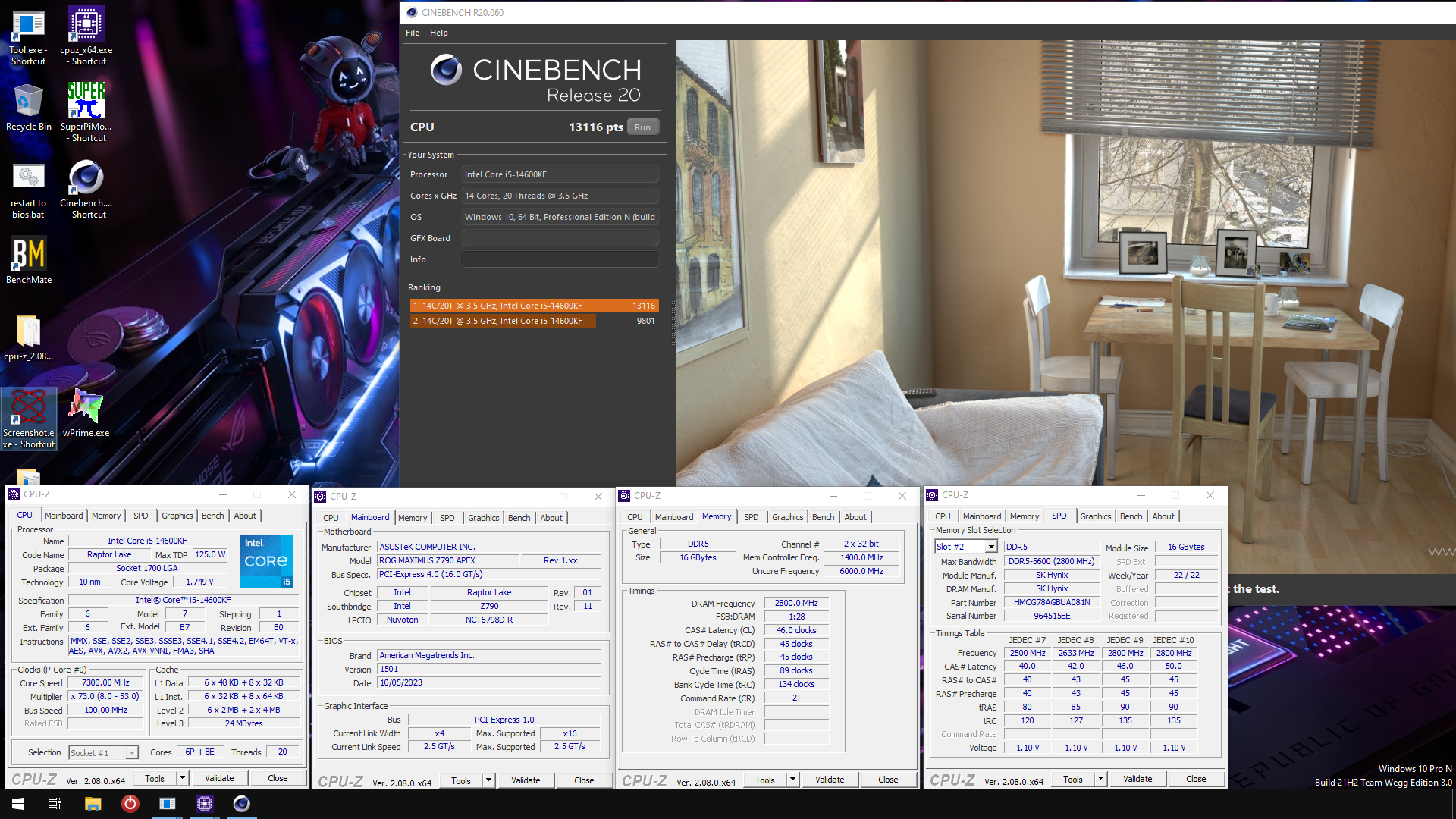Click Close button in the SPD CPU-Z window

(x=1196, y=779)
